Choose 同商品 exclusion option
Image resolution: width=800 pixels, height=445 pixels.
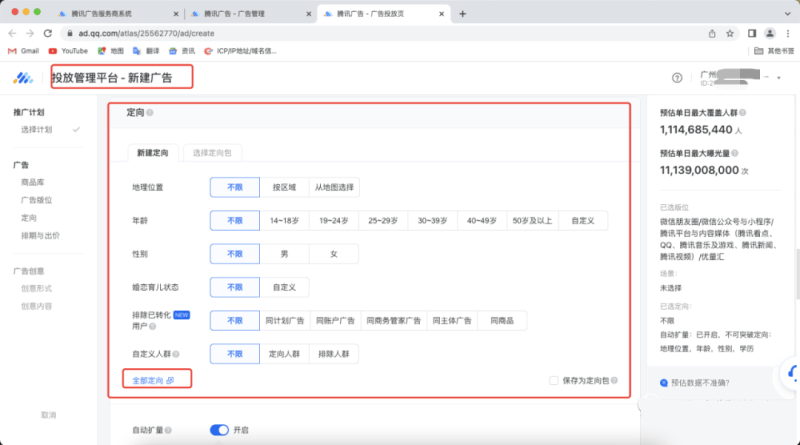(x=502, y=320)
